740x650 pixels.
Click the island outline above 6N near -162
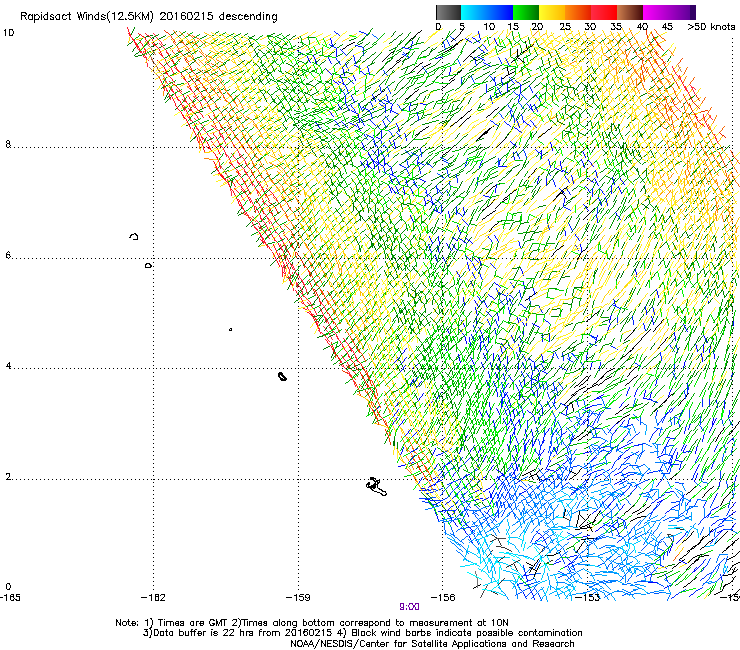pos(134,236)
